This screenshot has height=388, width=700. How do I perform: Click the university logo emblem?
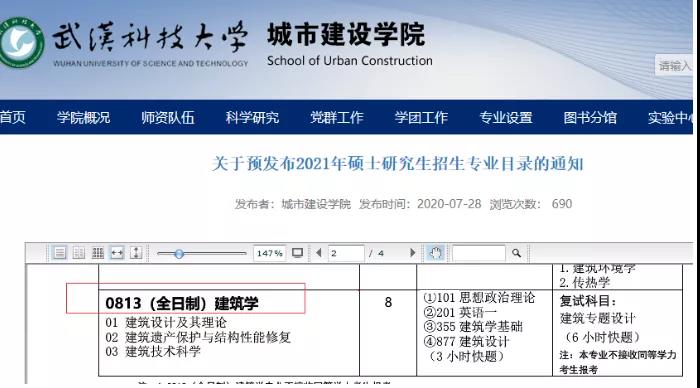point(21,43)
